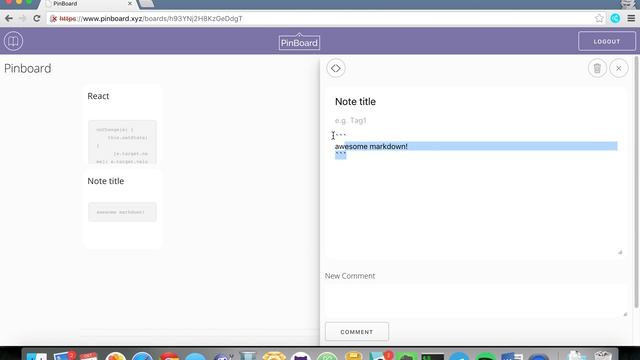Open the Note title card
640x360 pixels.
coord(122,209)
